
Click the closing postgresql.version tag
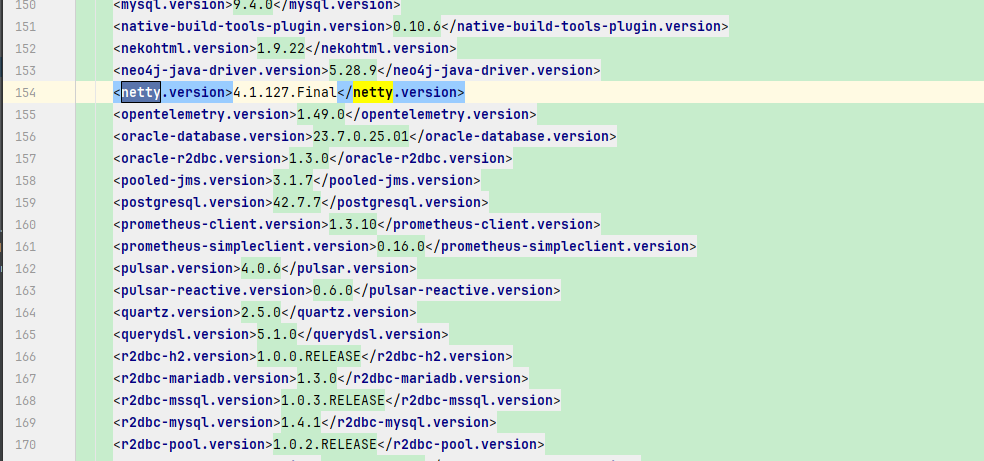(x=405, y=203)
